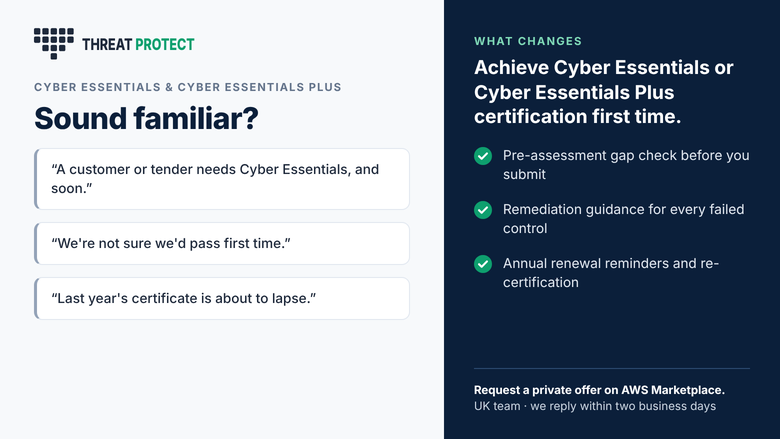Click the divider line above the AWS Marketplace offer
This screenshot has height=439, width=780.
(612, 368)
